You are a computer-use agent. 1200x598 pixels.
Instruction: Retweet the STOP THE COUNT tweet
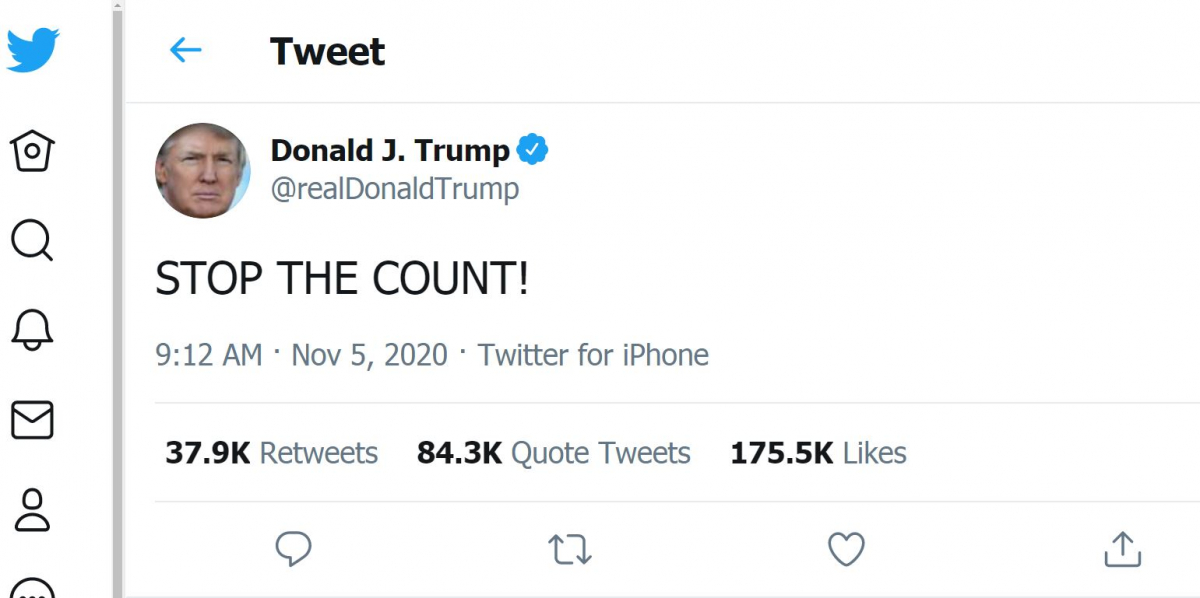[570, 548]
